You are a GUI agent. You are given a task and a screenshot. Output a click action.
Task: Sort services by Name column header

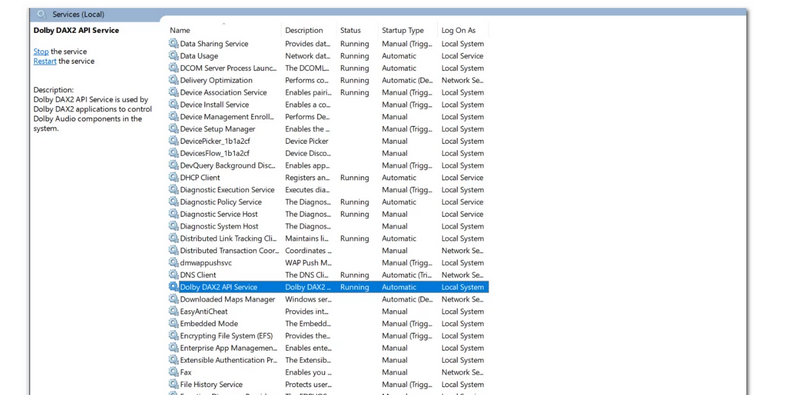tap(180, 30)
